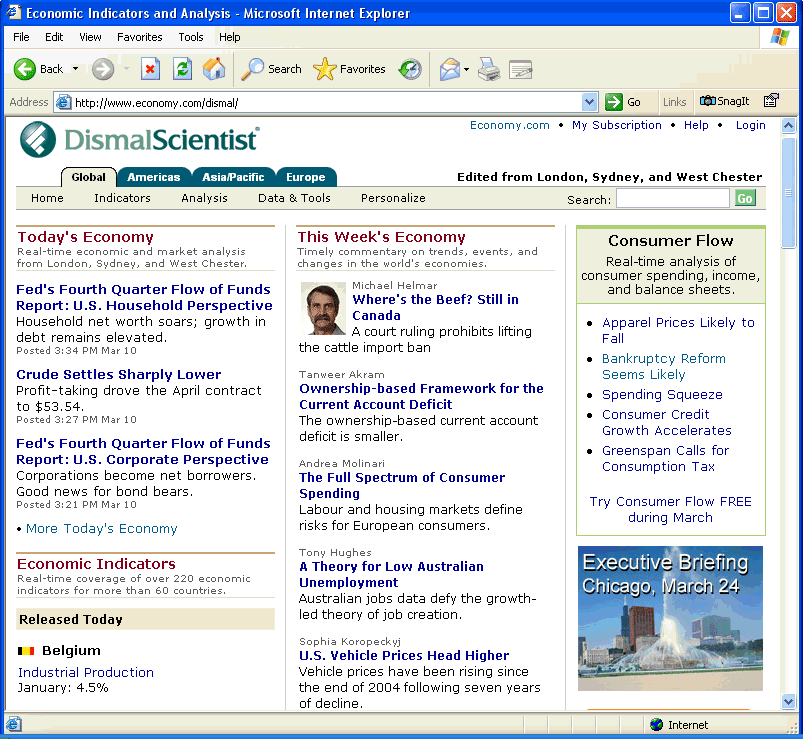Viewport: 803px width, 739px height.
Task: Open the Crude Settles Sharply Lower article
Action: pyautogui.click(x=118, y=374)
